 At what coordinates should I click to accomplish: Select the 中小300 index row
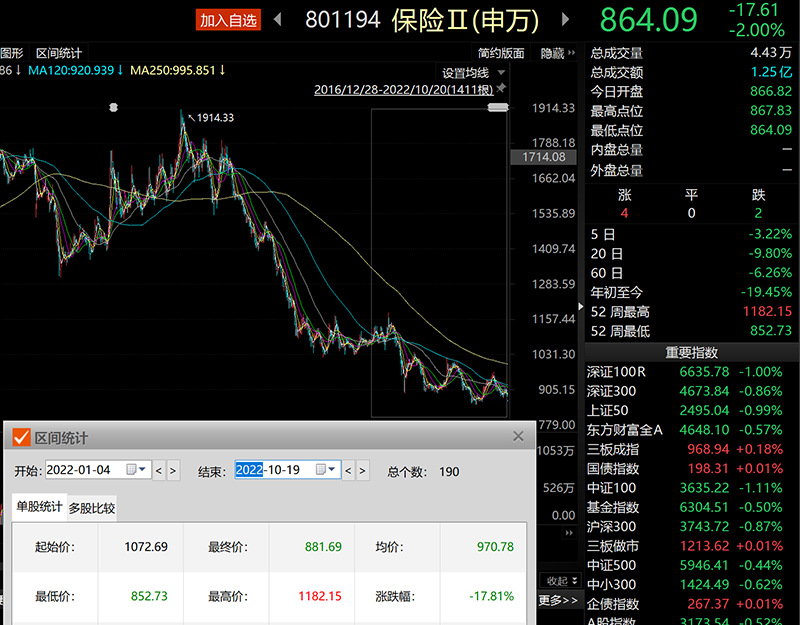(x=692, y=585)
